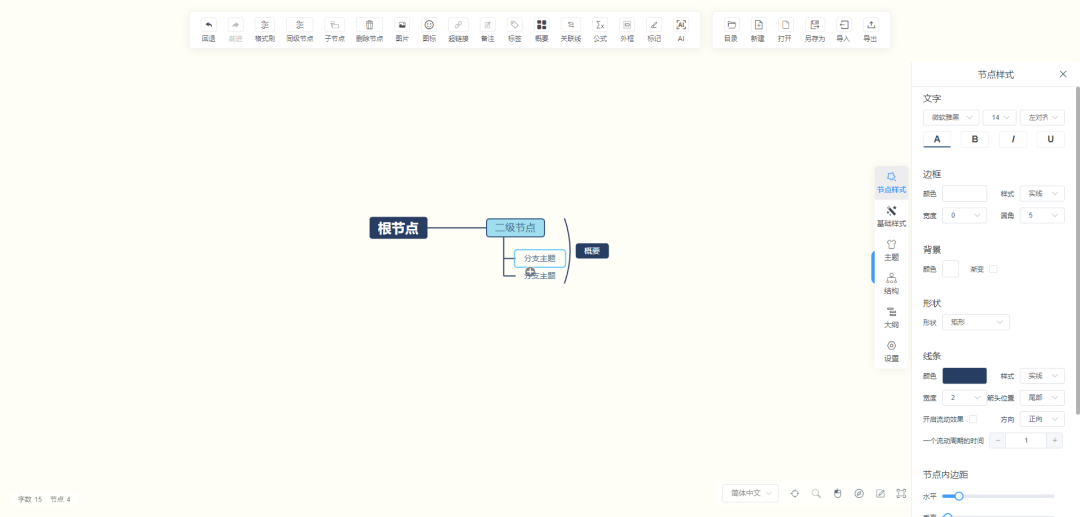
Task: Close the 节点样式 panel
Action: (1063, 74)
